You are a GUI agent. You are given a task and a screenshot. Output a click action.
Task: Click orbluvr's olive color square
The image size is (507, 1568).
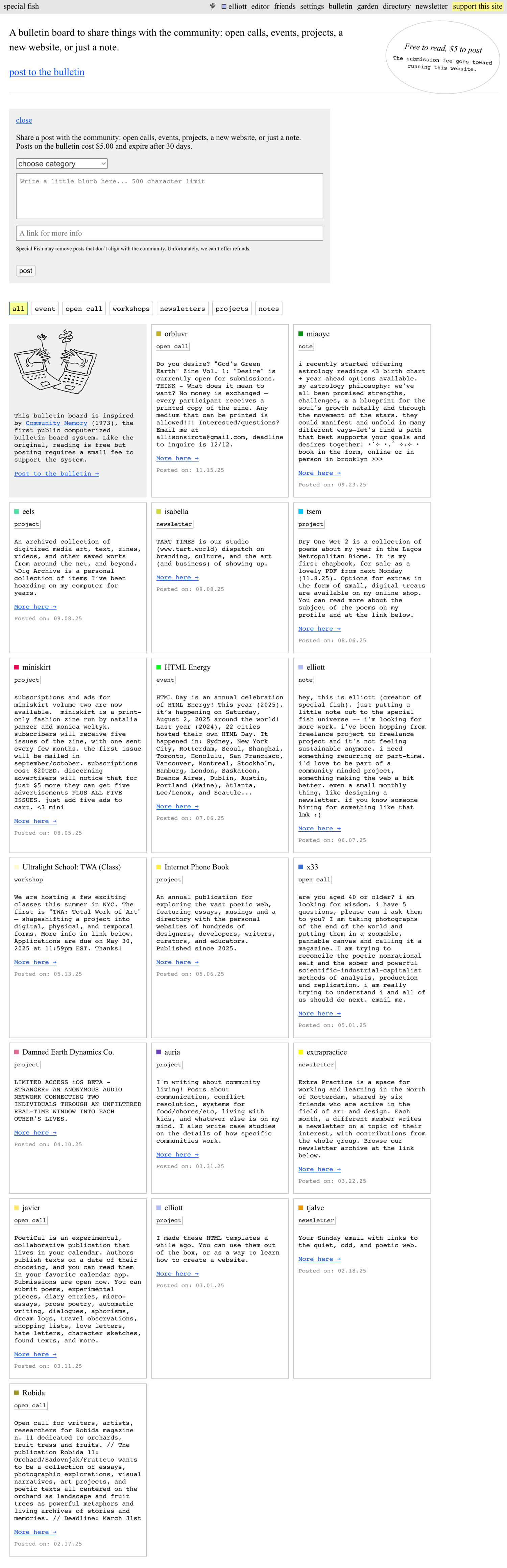click(159, 334)
